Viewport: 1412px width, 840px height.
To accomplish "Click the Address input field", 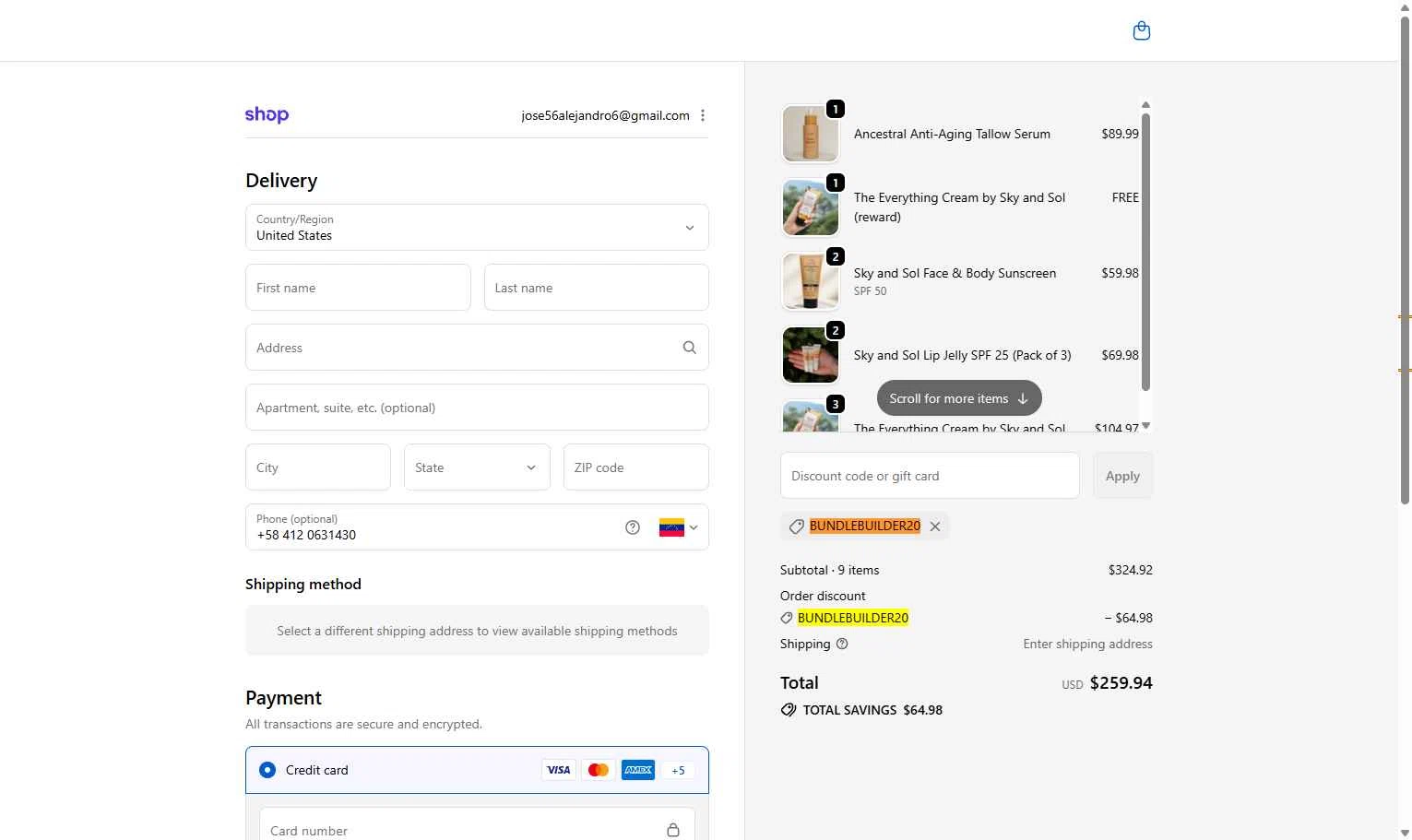I will 477,348.
